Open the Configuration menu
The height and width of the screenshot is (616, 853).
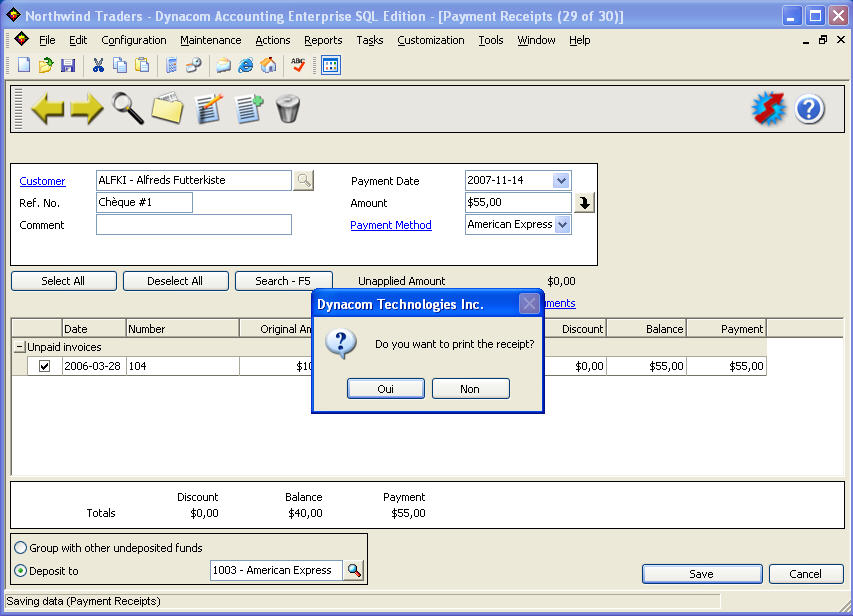tap(134, 40)
